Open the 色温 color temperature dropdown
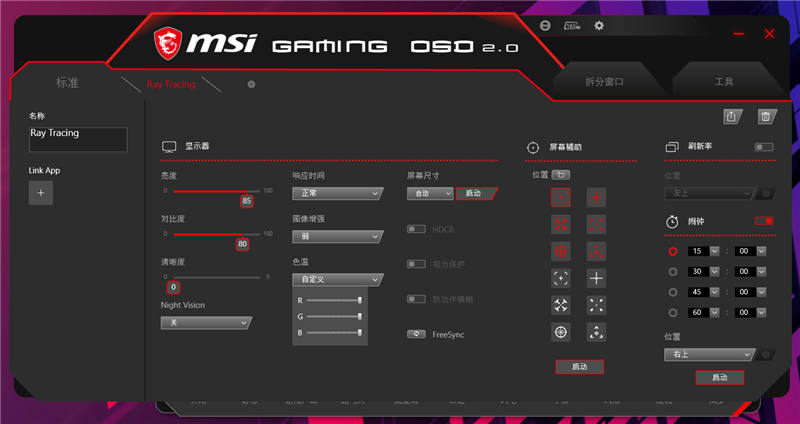The image size is (800, 424). click(x=337, y=280)
